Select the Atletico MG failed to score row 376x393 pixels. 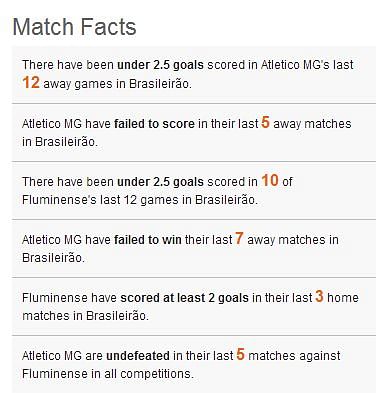194,133
